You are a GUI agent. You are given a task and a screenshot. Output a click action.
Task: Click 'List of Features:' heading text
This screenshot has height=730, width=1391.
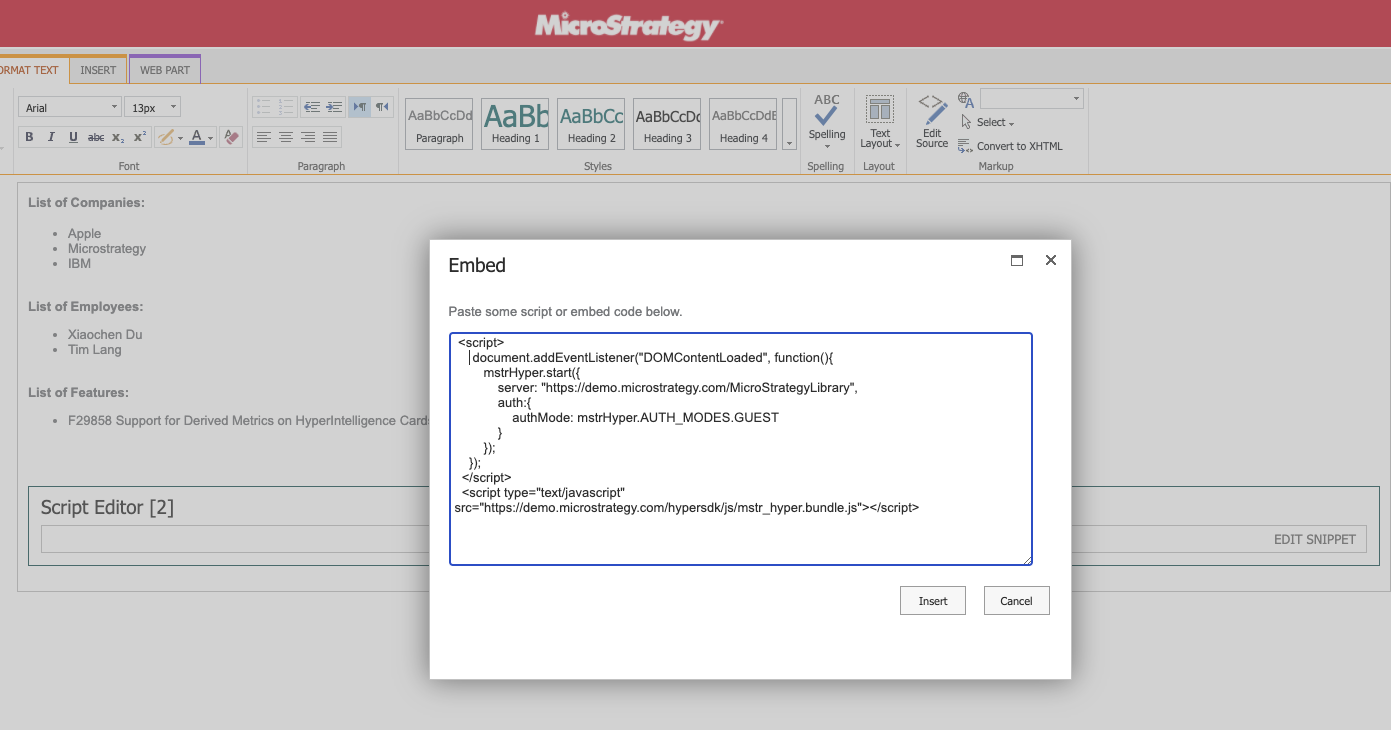tap(78, 393)
